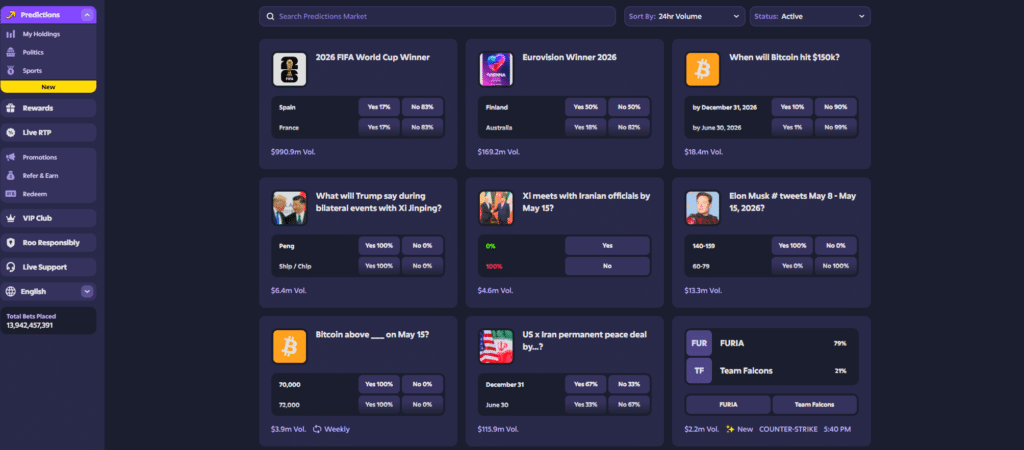Click the sparkle New icon on FURIA card
Screen dimensions: 1024x450
pos(730,429)
